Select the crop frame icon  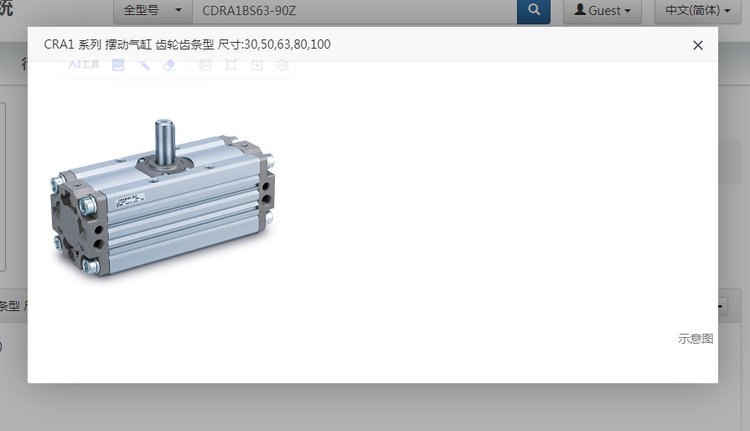tap(231, 65)
